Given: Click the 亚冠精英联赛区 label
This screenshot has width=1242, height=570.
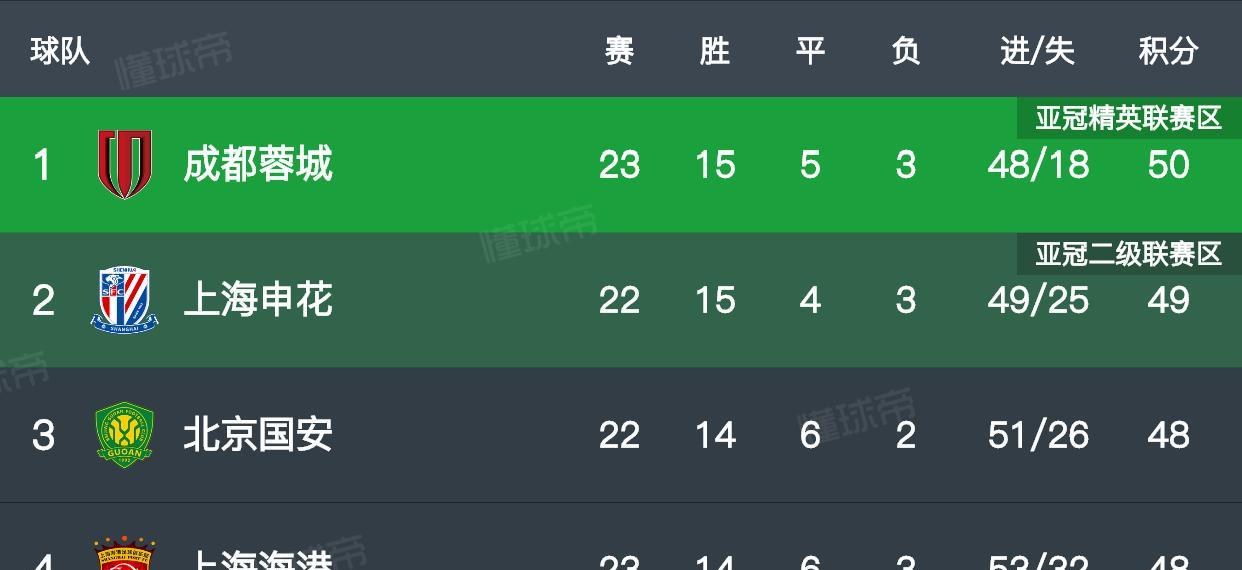Looking at the screenshot, I should [x=1129, y=118].
